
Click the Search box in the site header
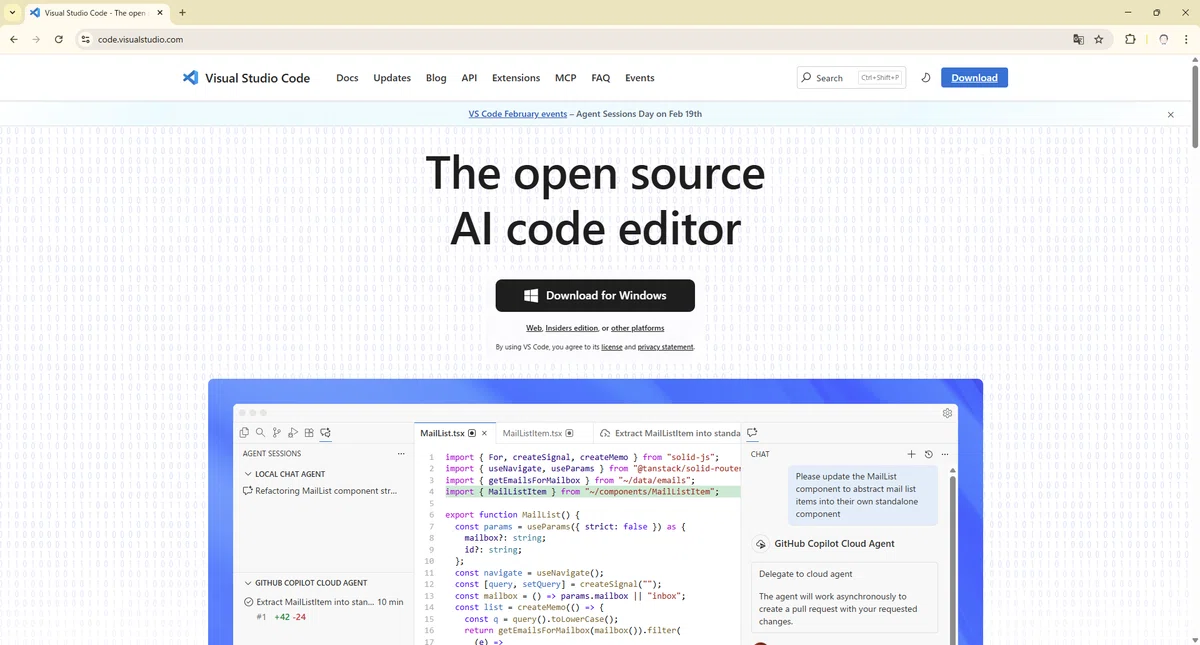coord(851,78)
